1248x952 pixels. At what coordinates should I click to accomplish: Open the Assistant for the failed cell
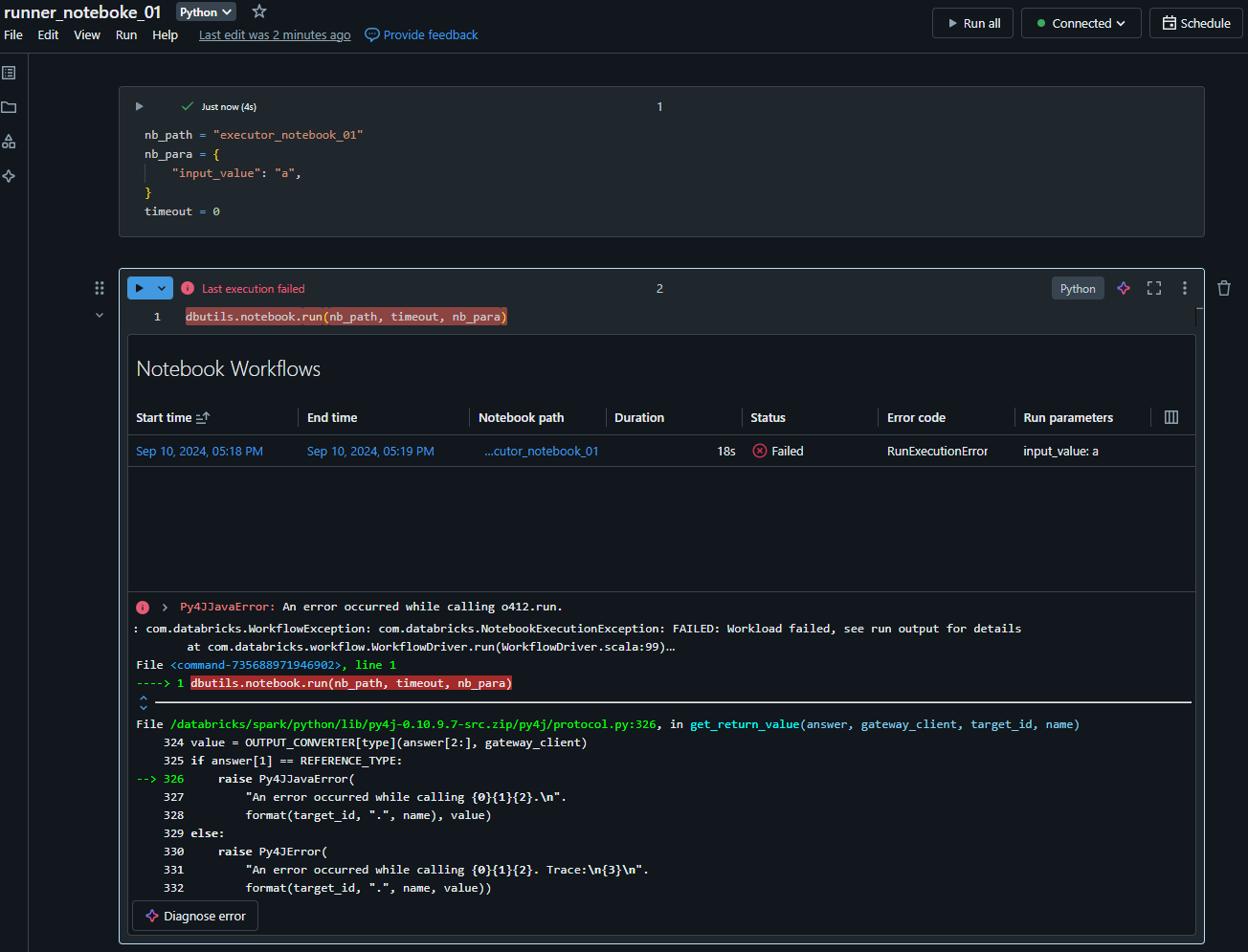click(x=1123, y=287)
